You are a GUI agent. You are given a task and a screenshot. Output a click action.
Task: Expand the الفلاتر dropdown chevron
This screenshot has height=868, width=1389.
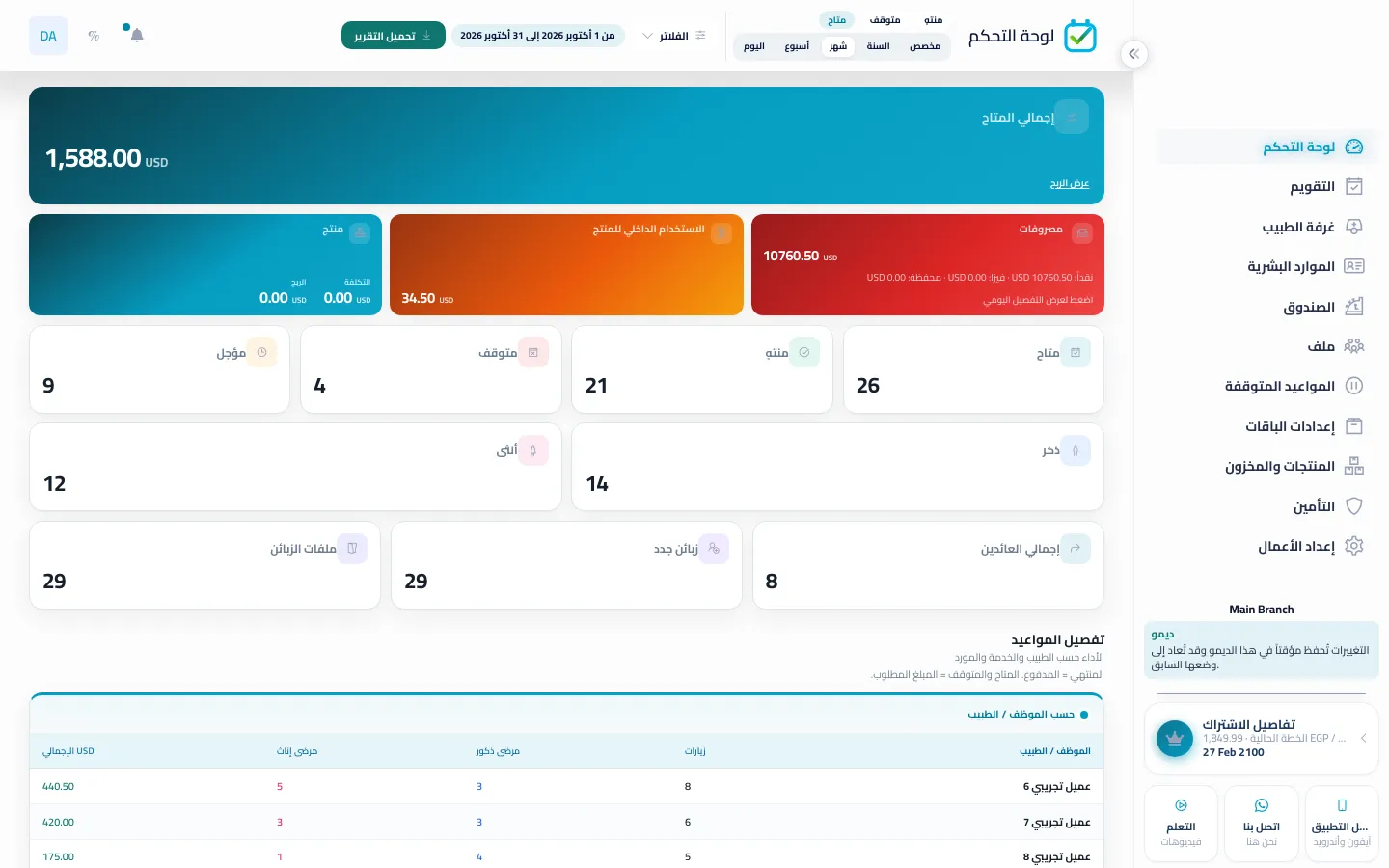point(647,36)
